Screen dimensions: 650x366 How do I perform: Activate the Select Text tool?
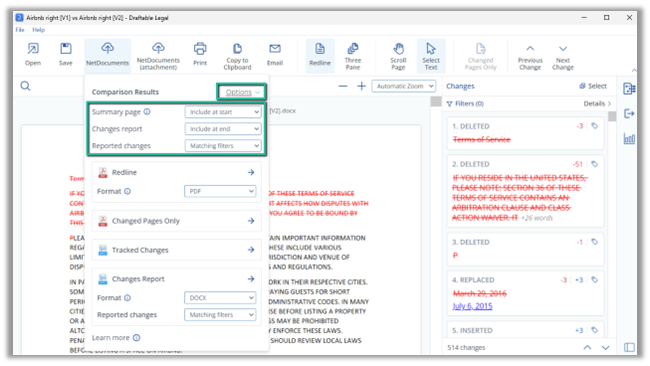(x=431, y=56)
